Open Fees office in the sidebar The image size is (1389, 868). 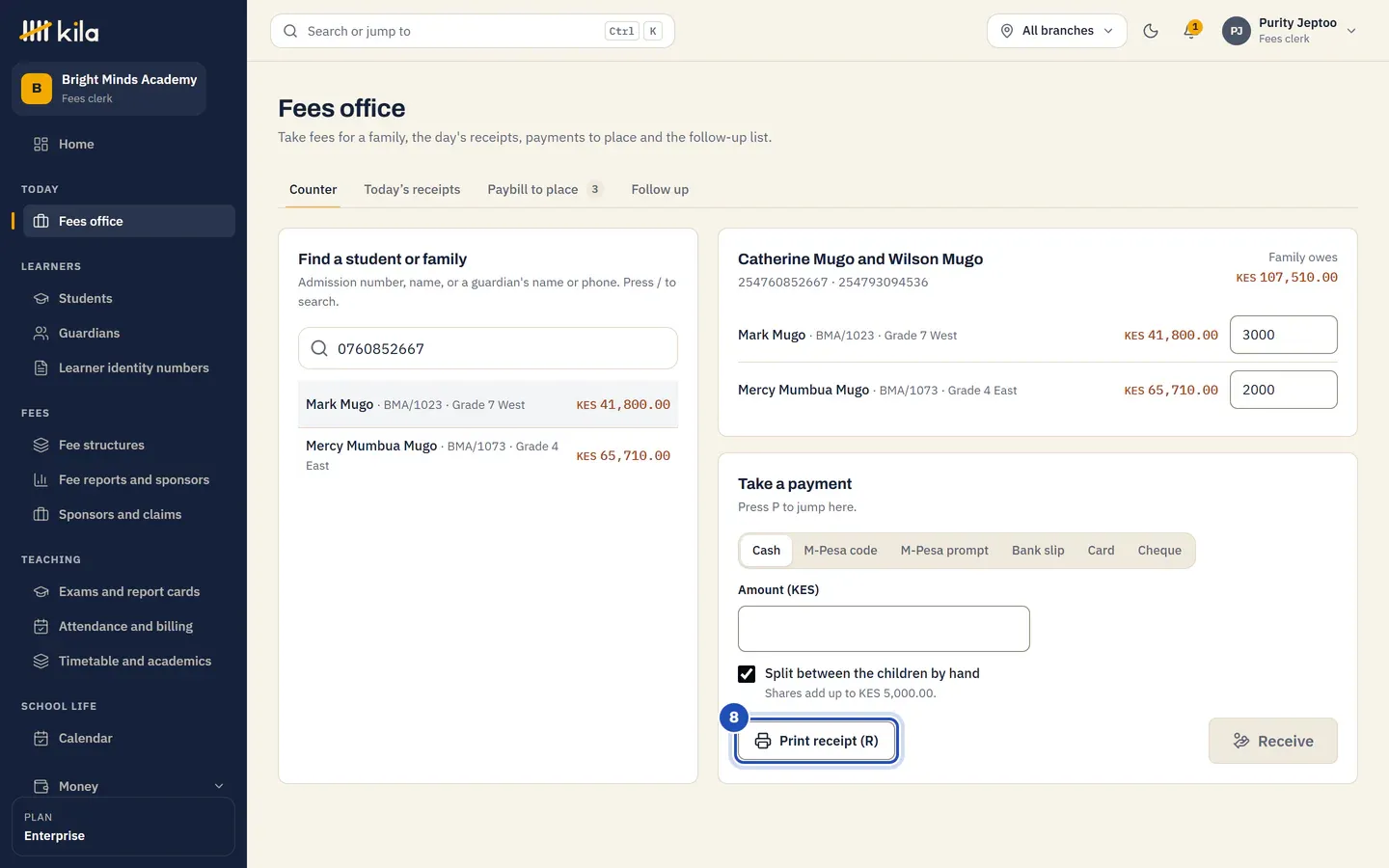[x=129, y=221]
